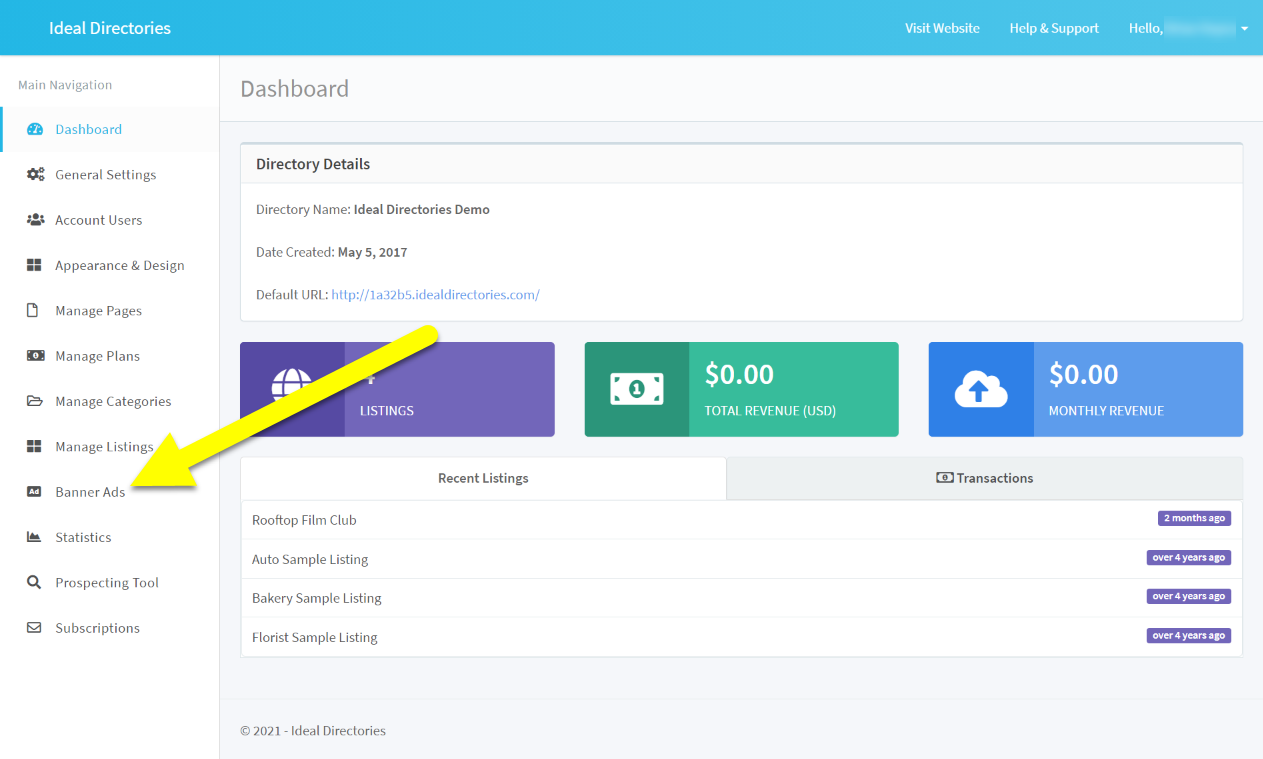Select Banner Ads in the sidebar
The width and height of the screenshot is (1263, 759).
tap(110, 491)
